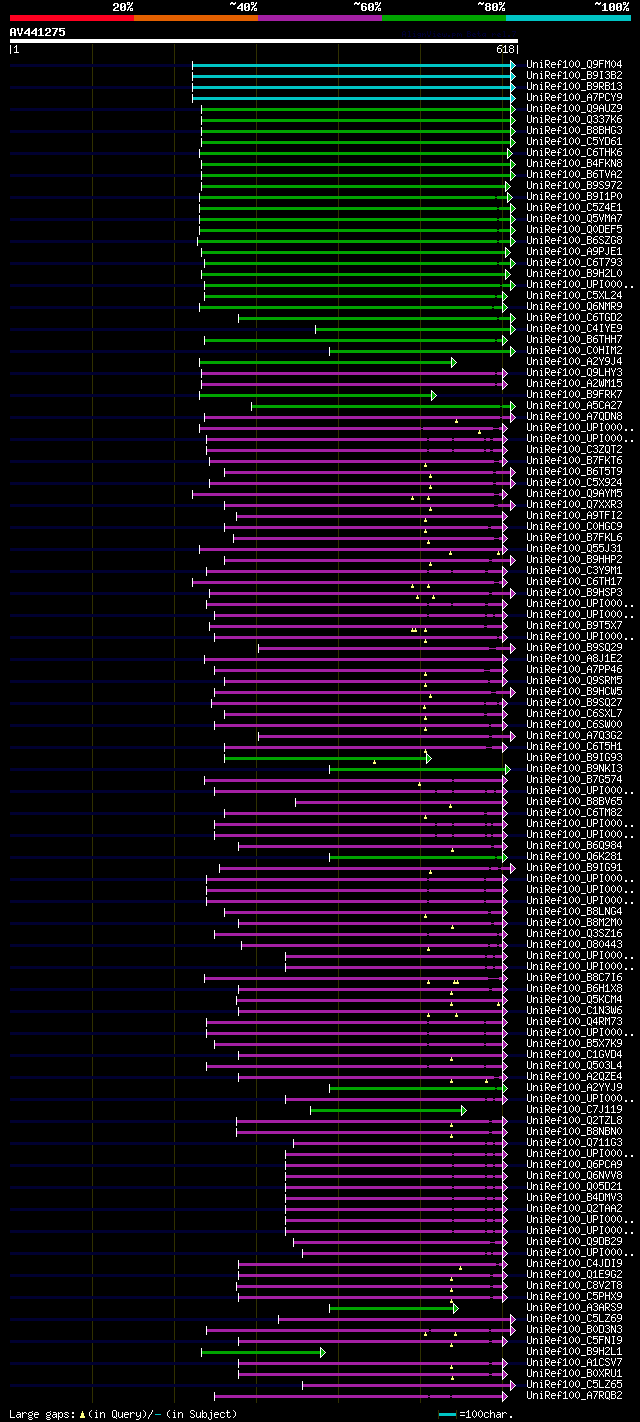Select hit label UniRef100_B8LNG4
640x1422 pixels.
(x=574, y=911)
